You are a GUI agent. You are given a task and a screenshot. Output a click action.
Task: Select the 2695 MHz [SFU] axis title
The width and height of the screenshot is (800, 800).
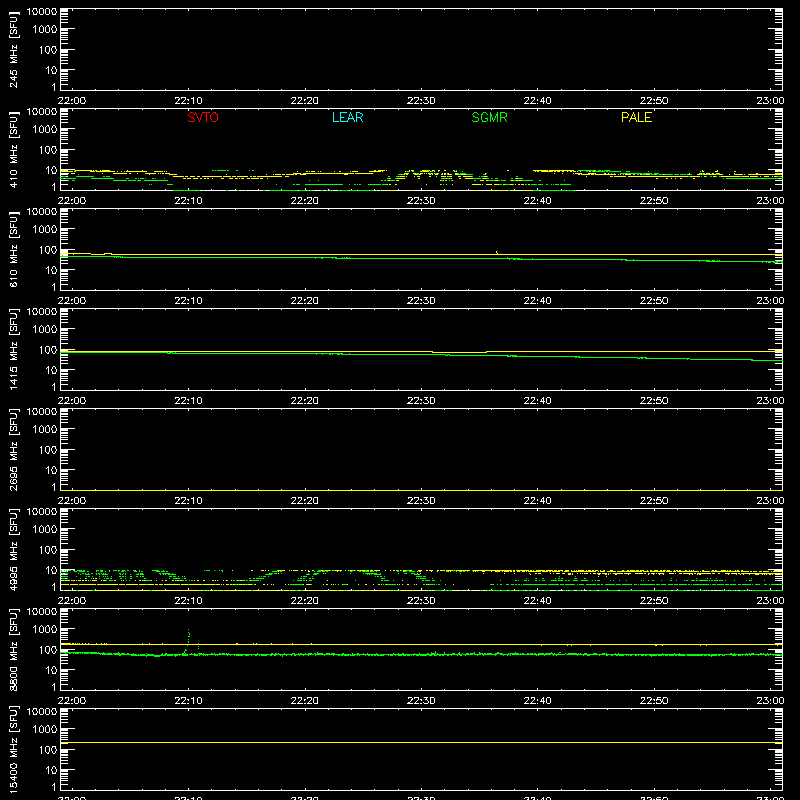click(x=13, y=449)
